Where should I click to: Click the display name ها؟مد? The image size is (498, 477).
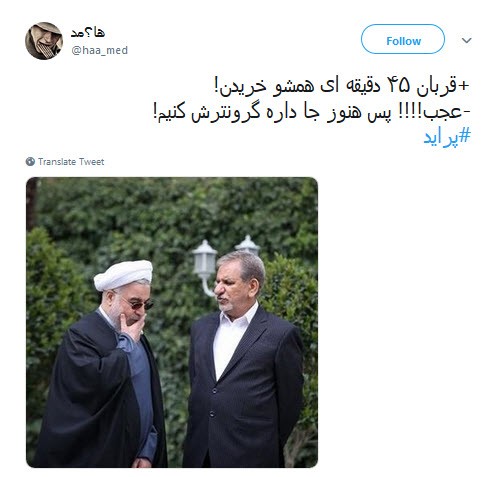click(x=88, y=33)
